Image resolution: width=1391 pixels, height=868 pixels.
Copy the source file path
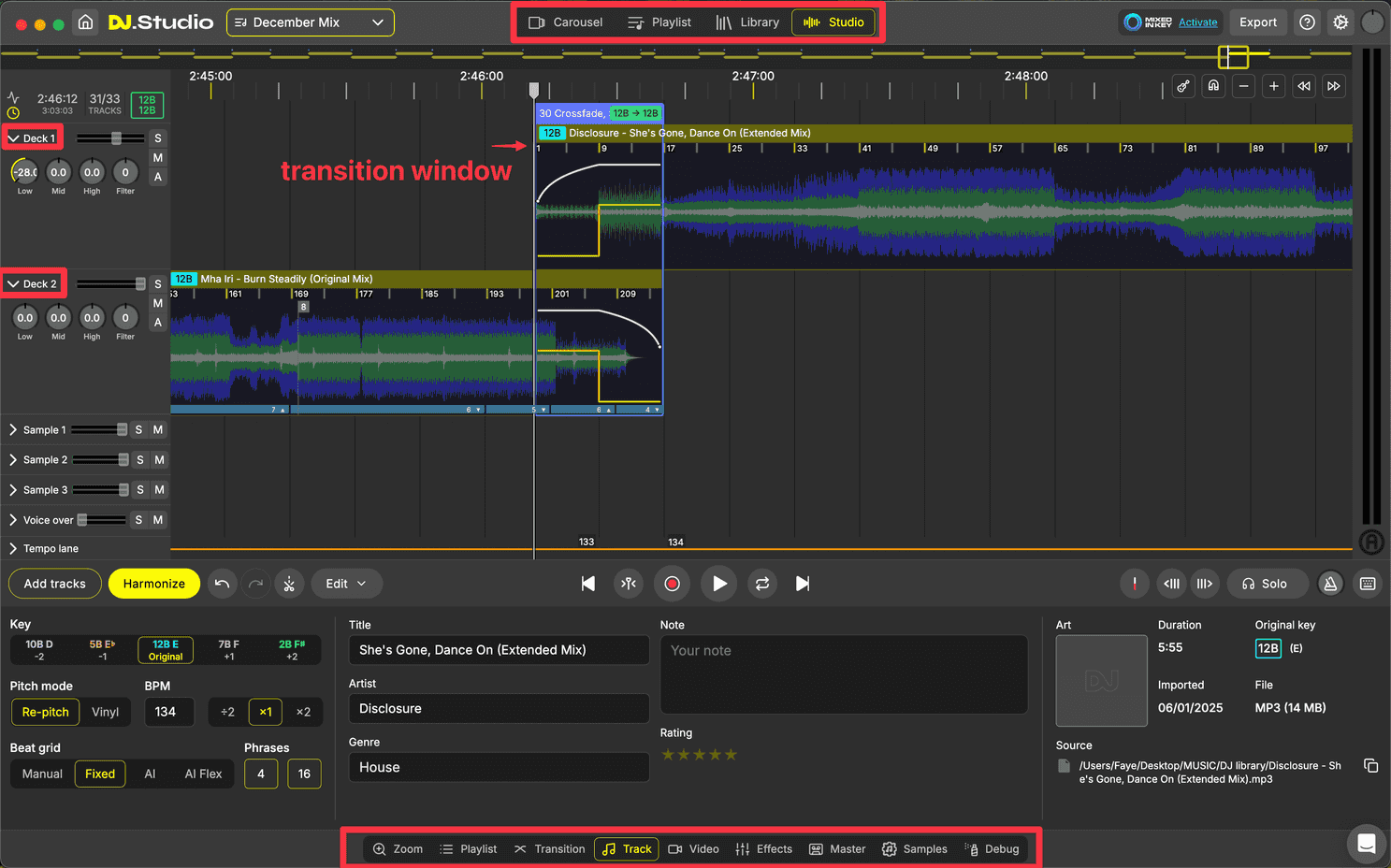coord(1371,766)
